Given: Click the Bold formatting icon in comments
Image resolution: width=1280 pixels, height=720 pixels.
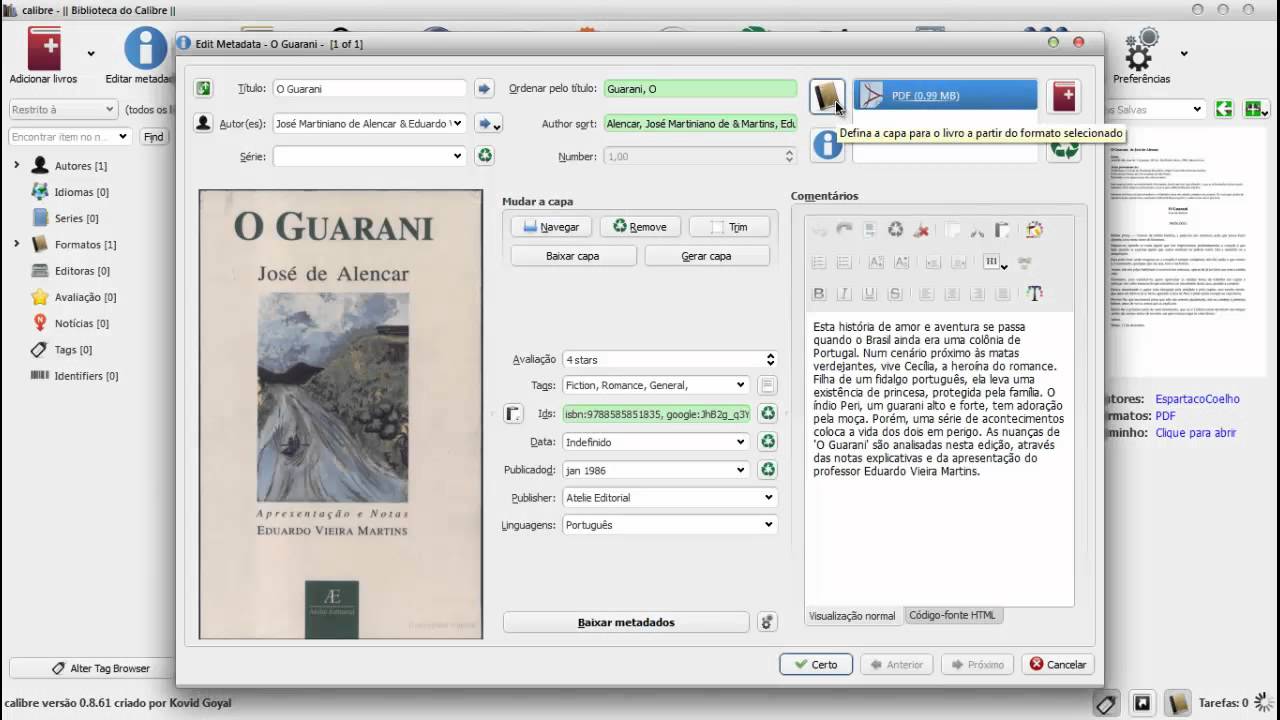Looking at the screenshot, I should coord(819,293).
